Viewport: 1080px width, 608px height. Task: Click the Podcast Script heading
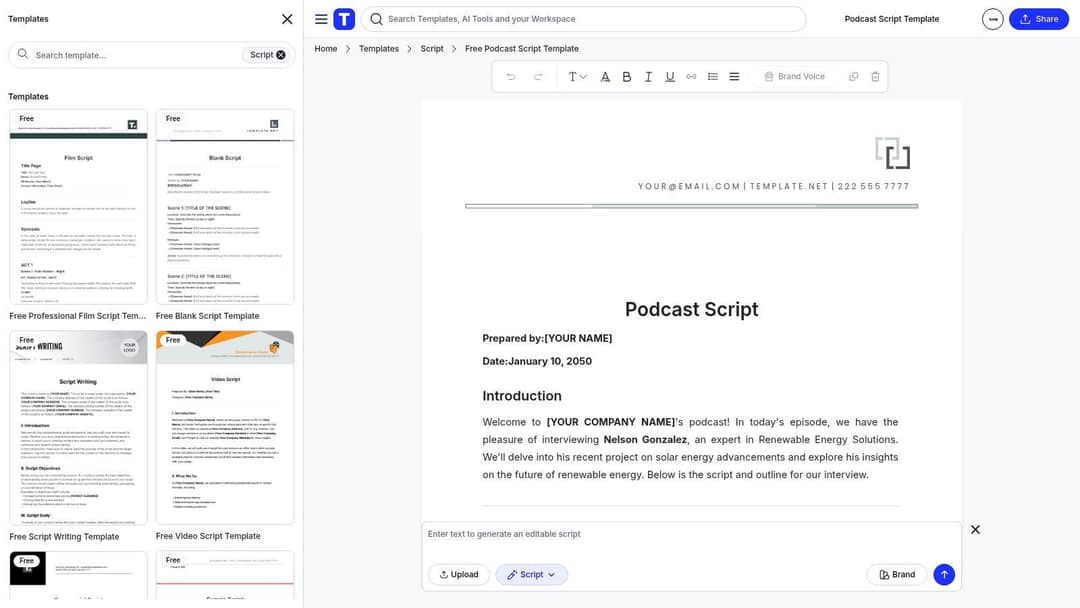tap(692, 309)
